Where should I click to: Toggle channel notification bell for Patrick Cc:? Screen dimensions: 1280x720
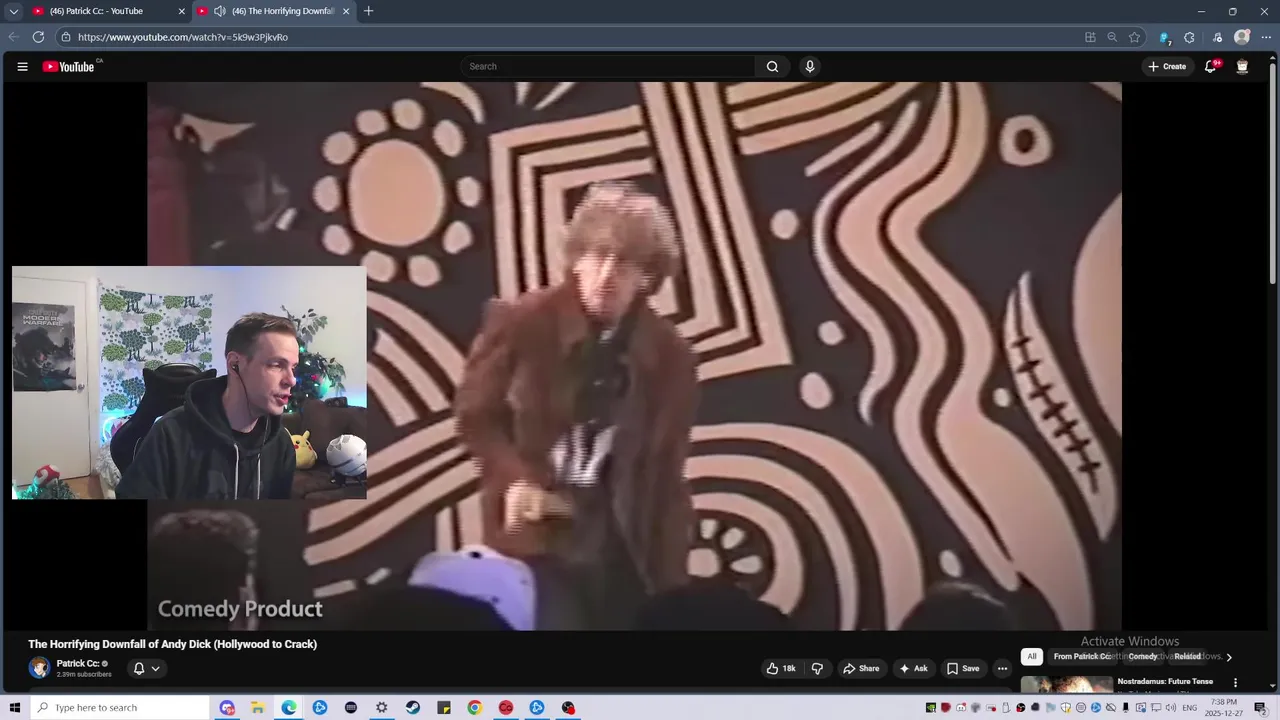(x=139, y=668)
